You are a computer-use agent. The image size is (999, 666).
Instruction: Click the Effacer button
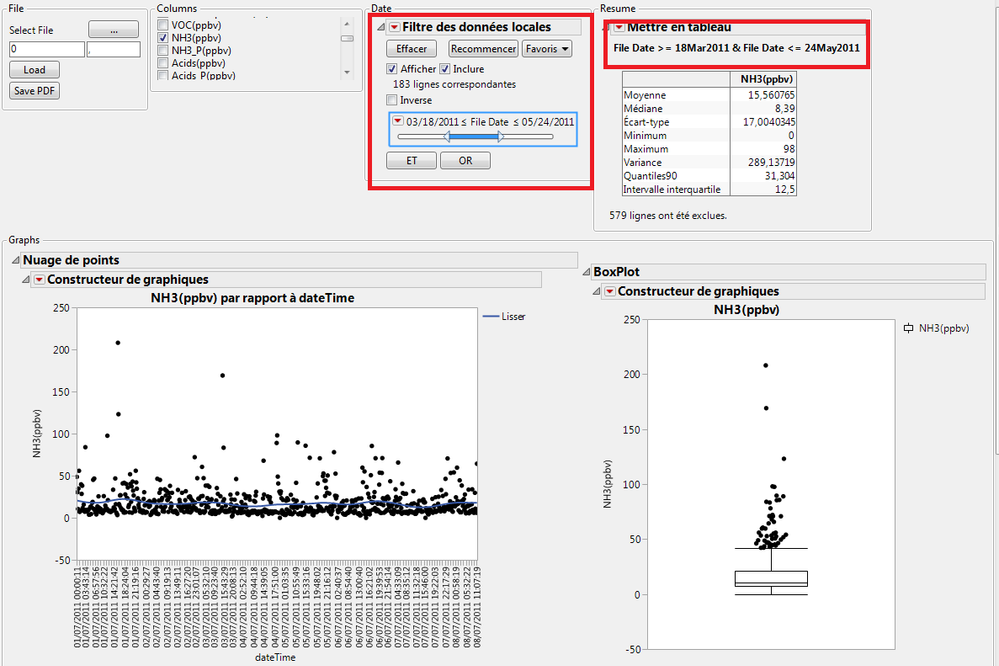[x=412, y=49]
